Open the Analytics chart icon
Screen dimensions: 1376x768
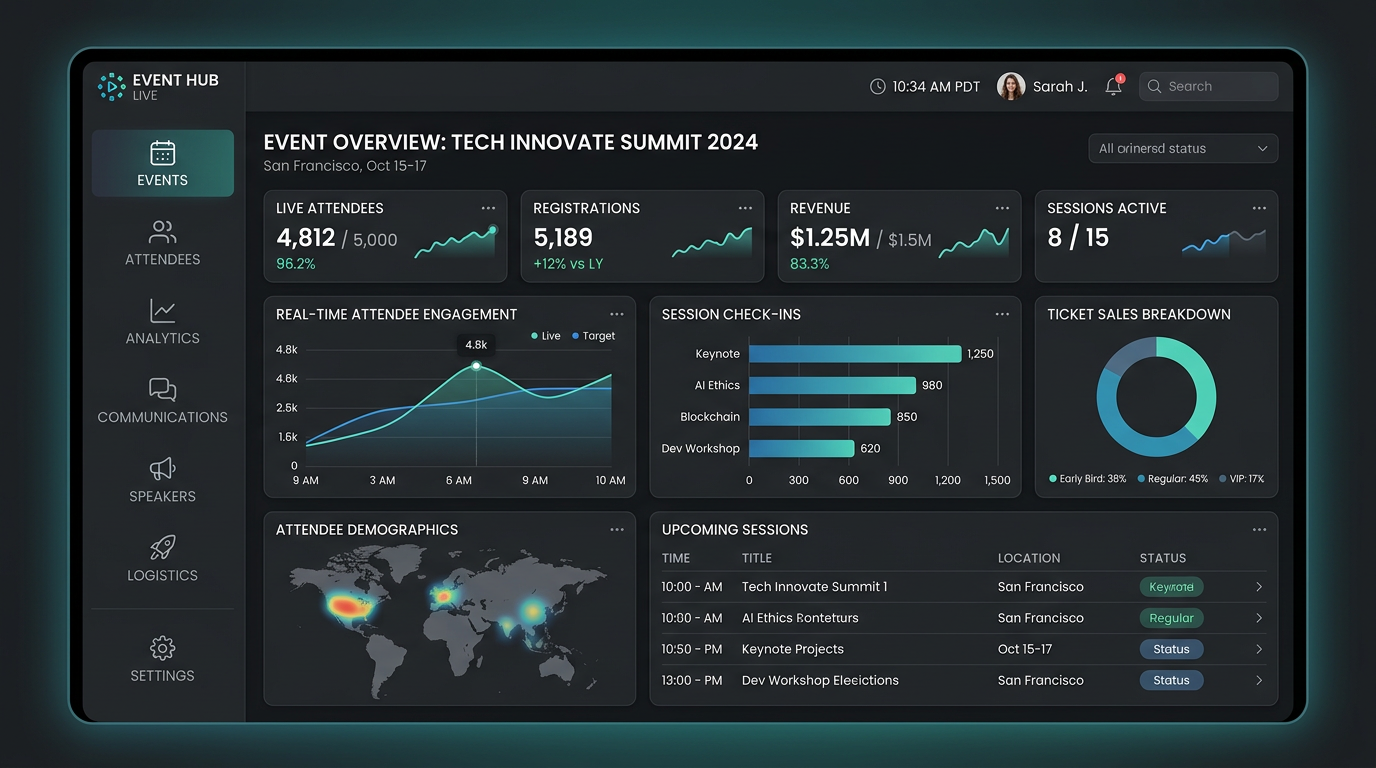point(162,311)
